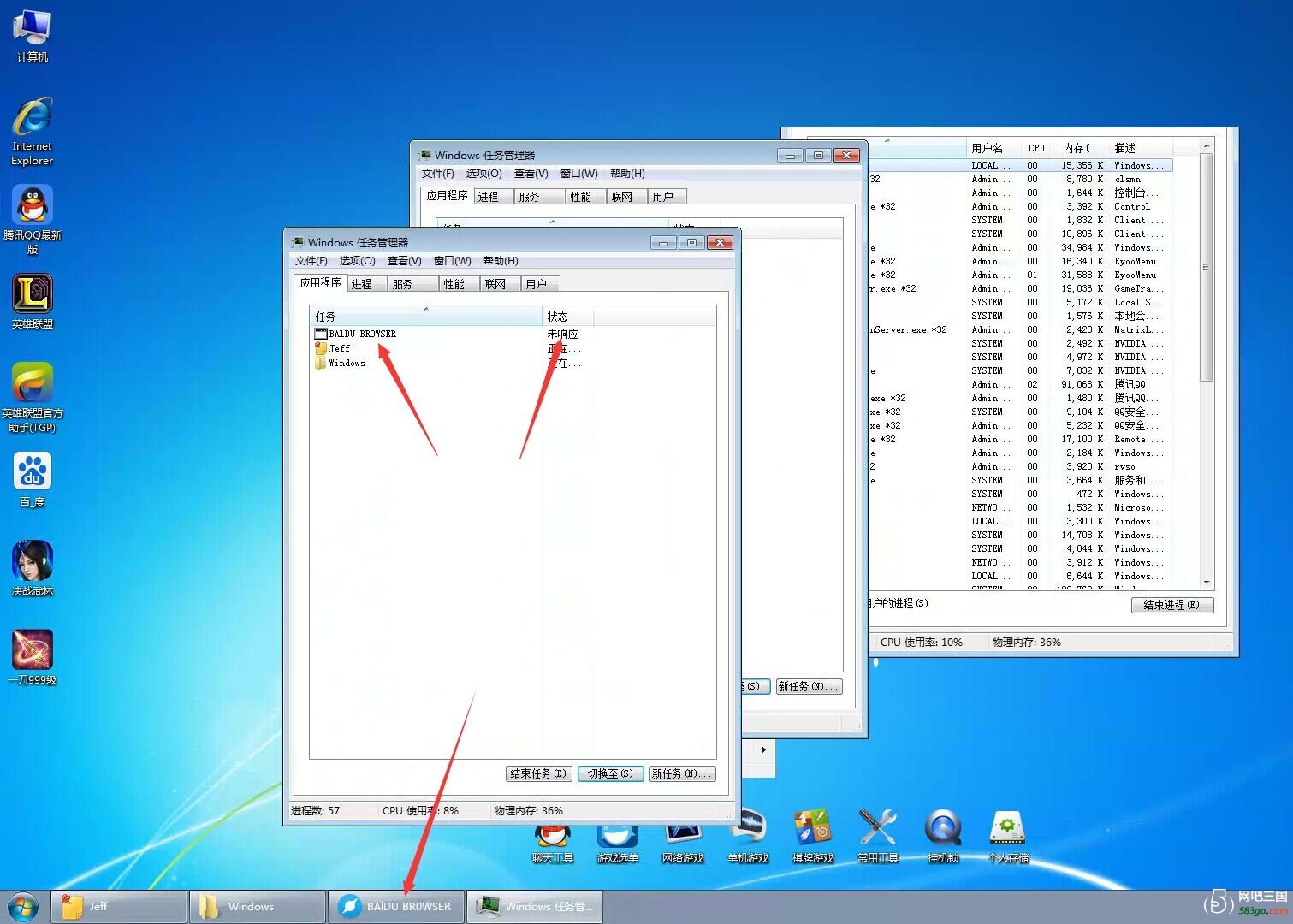Open 文件(F) menu in front Task Manager
The width and height of the screenshot is (1293, 924).
tap(311, 261)
